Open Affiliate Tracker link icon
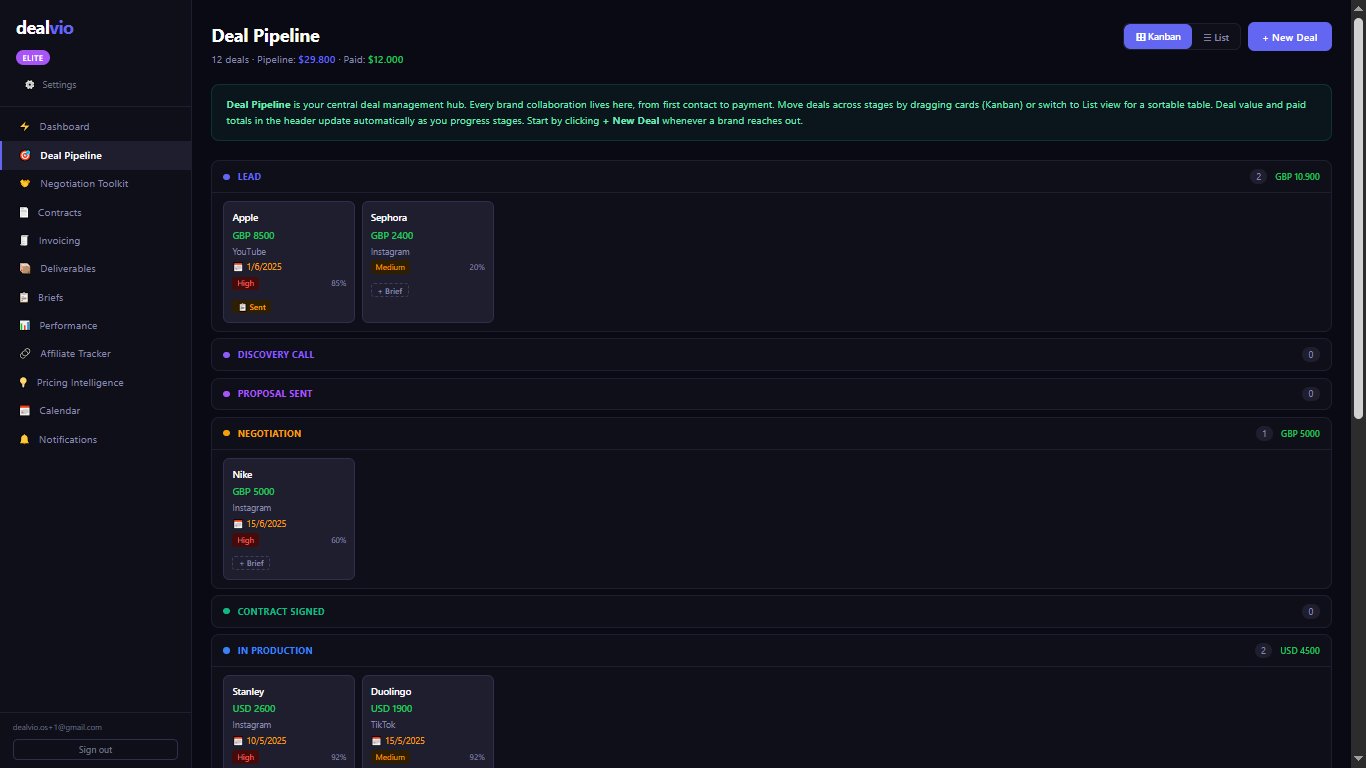Image resolution: width=1366 pixels, height=768 pixels. pos(25,354)
